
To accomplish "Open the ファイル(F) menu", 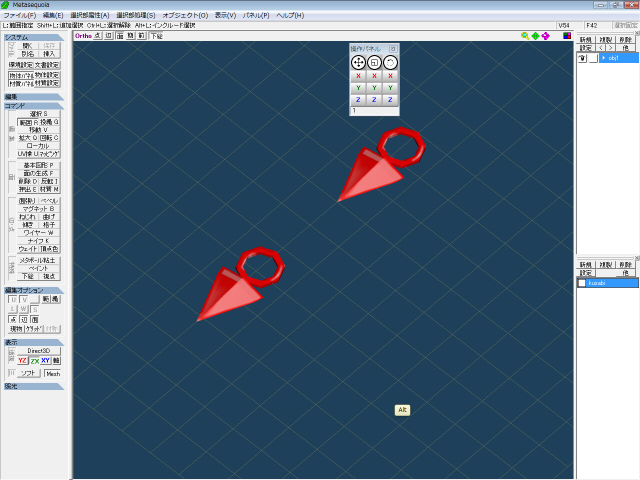I will pos(19,16).
